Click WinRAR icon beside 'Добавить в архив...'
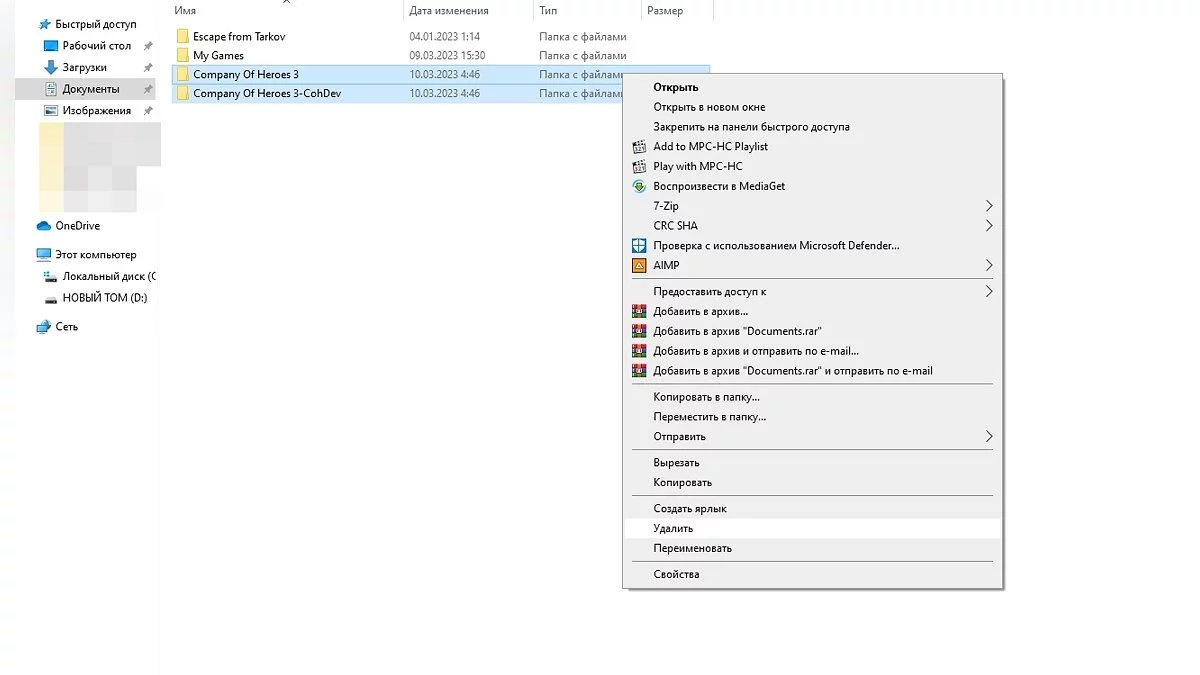Screen dimensions: 1200x675 [640, 312]
